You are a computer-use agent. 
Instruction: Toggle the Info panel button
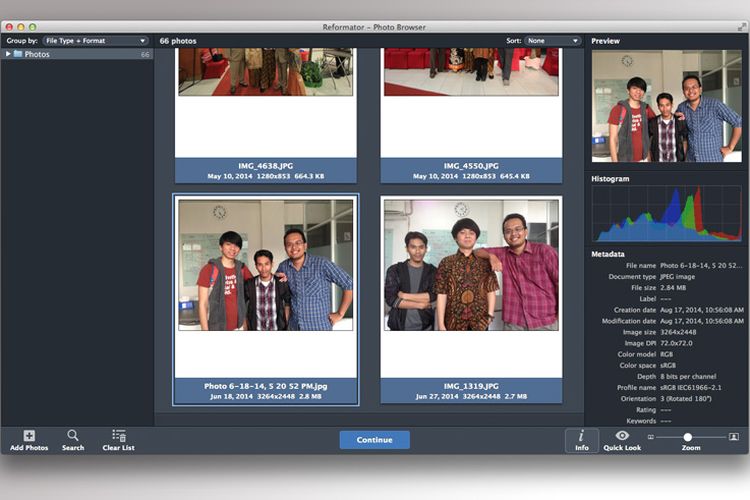582,440
